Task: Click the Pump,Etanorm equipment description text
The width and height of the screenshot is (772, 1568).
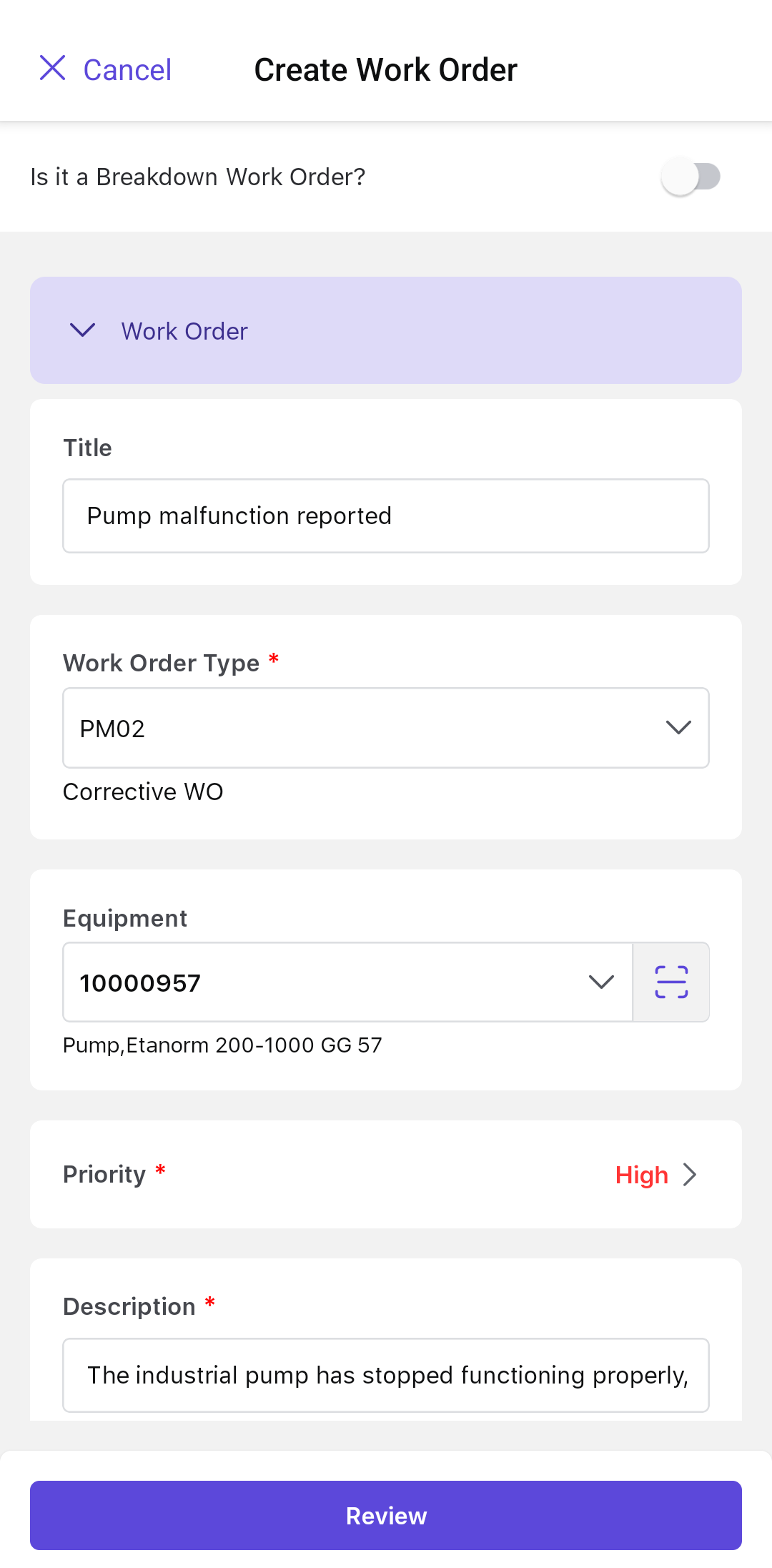Action: (x=222, y=1045)
